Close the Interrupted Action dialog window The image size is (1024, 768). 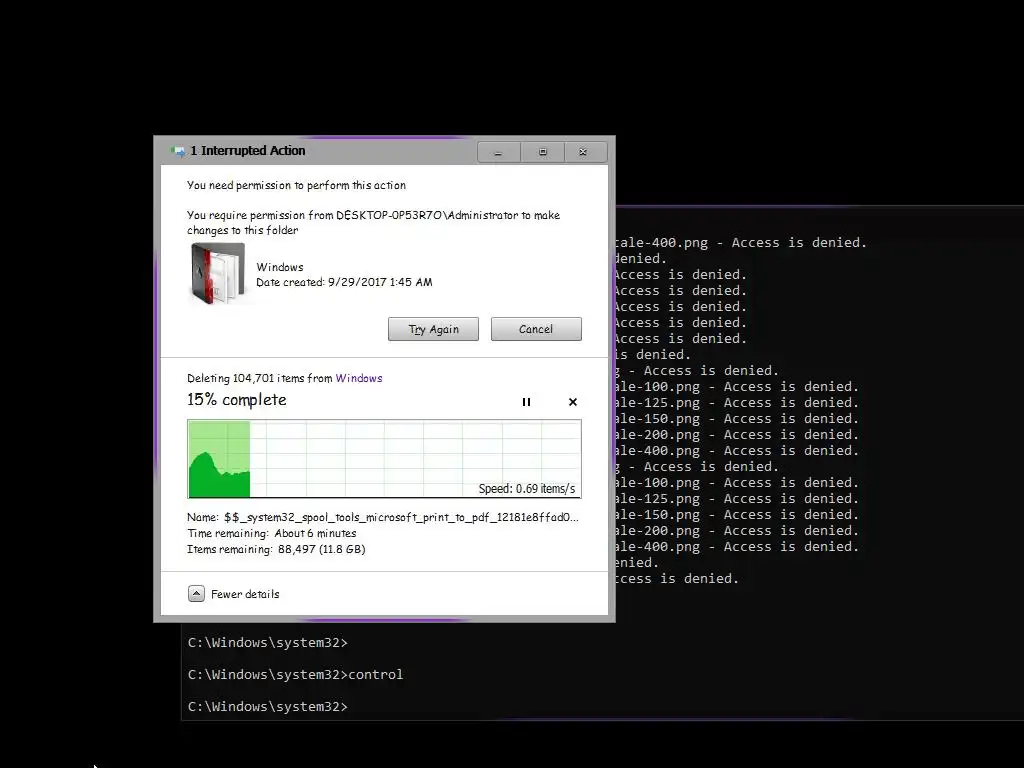click(x=585, y=152)
